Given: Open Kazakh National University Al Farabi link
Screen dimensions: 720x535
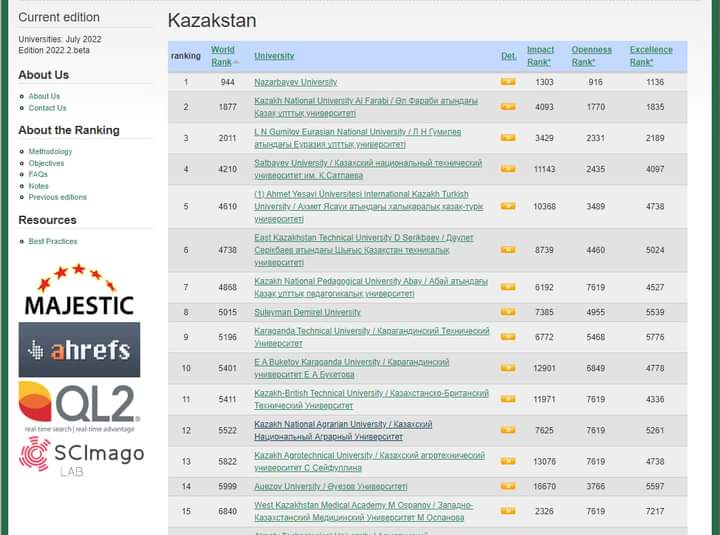Looking at the screenshot, I should pyautogui.click(x=366, y=107).
